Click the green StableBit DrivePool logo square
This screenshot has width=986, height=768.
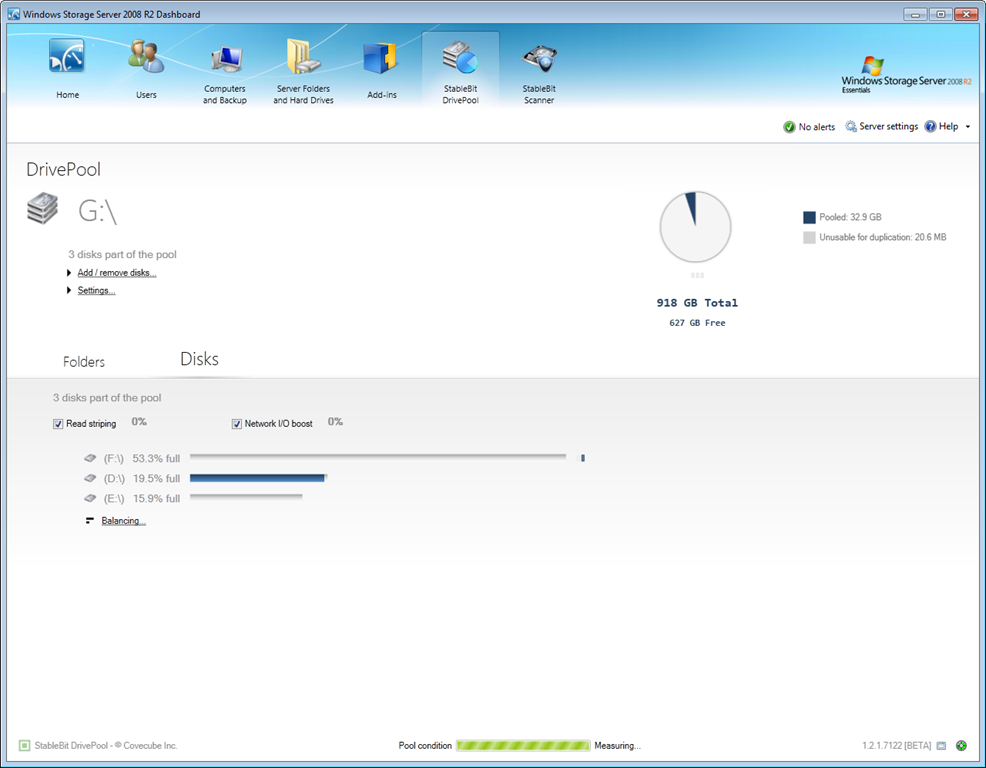[25, 745]
